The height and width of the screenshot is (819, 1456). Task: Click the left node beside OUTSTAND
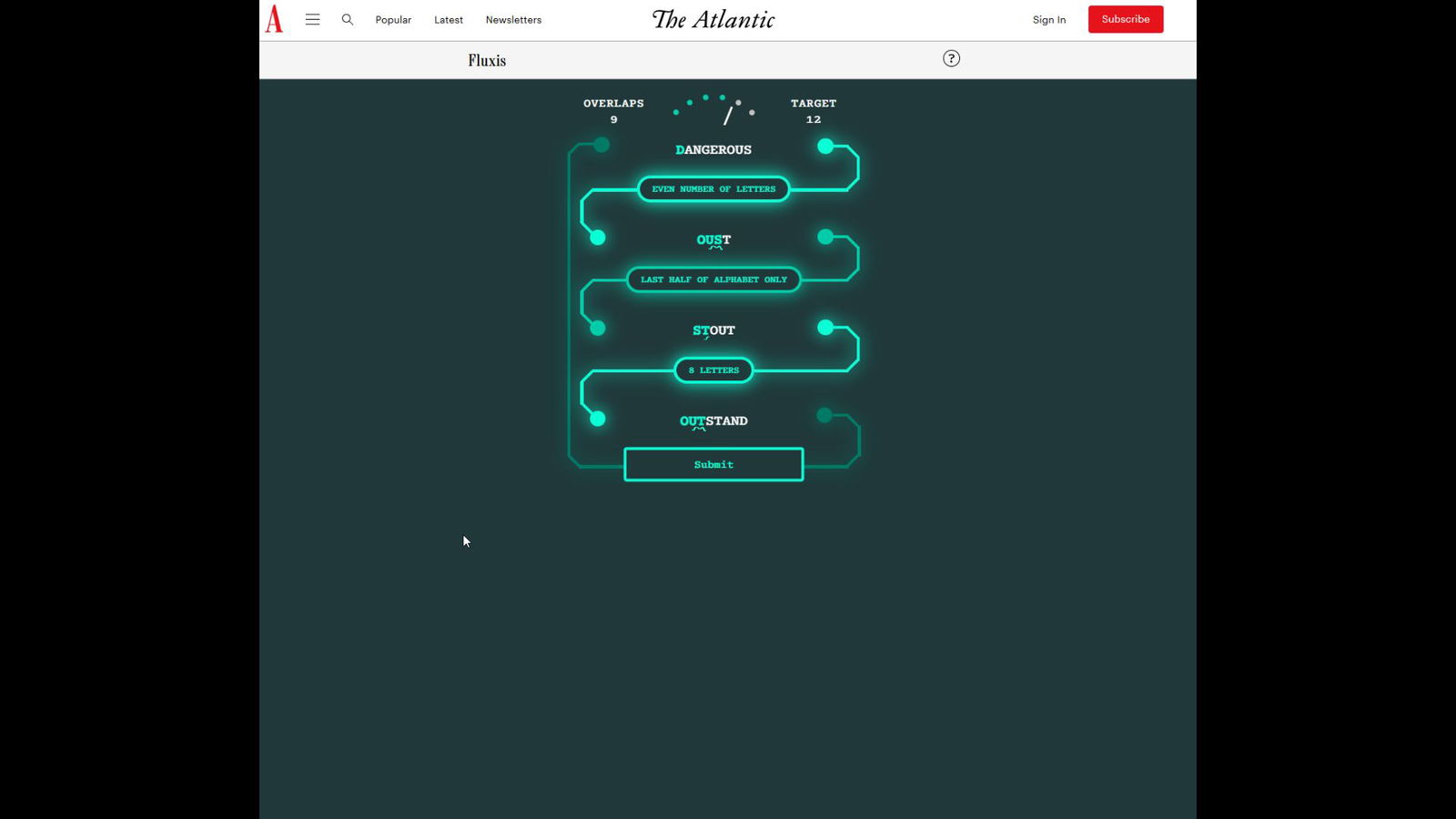598,419
